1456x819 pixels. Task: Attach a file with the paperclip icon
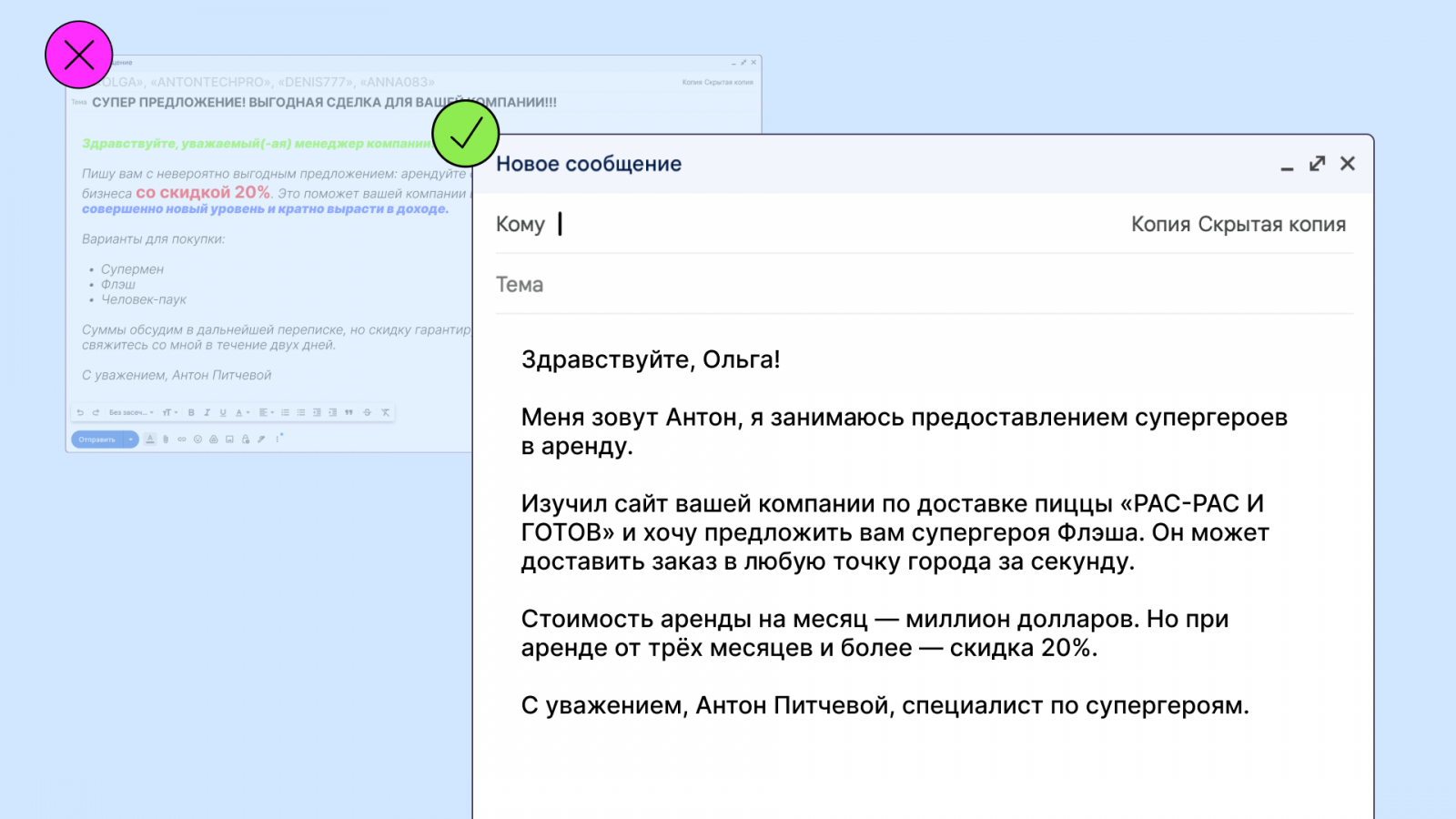[x=166, y=440]
